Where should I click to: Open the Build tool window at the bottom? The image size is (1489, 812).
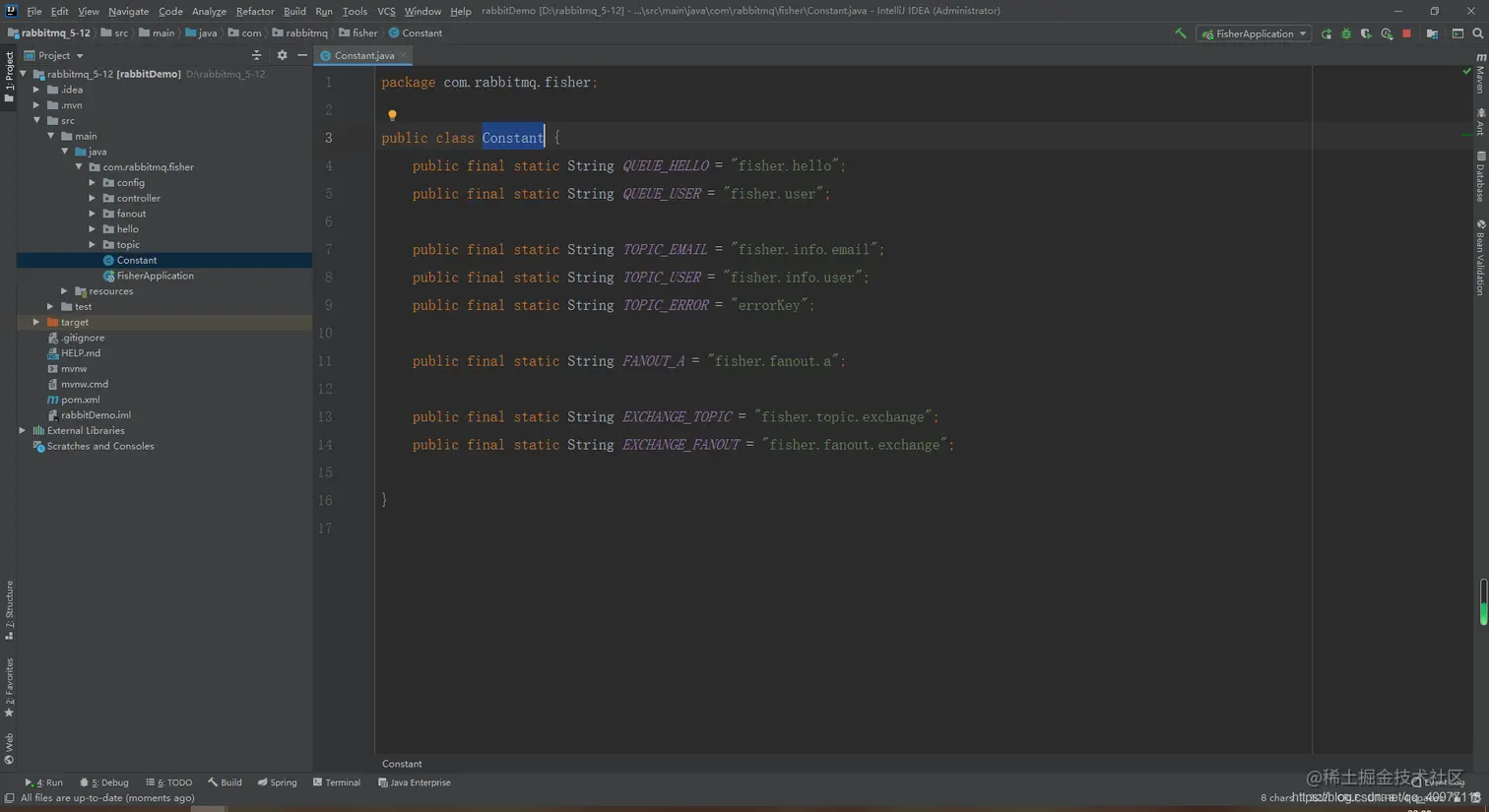pyautogui.click(x=225, y=782)
